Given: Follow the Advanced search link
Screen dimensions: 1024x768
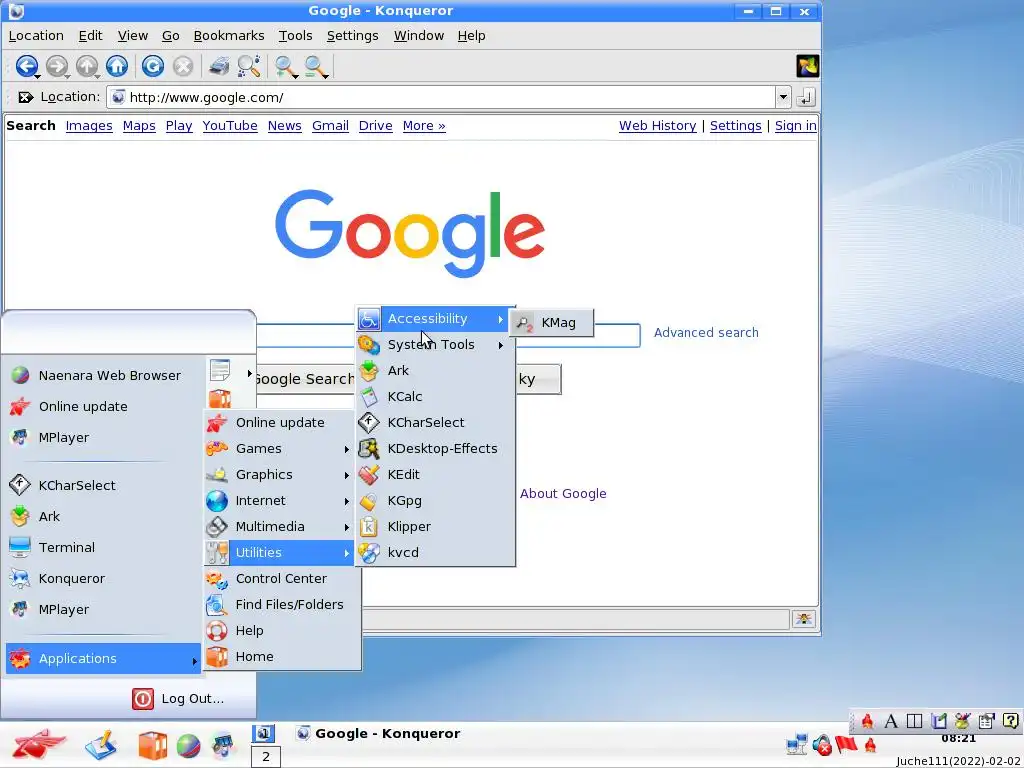Looking at the screenshot, I should (x=706, y=332).
